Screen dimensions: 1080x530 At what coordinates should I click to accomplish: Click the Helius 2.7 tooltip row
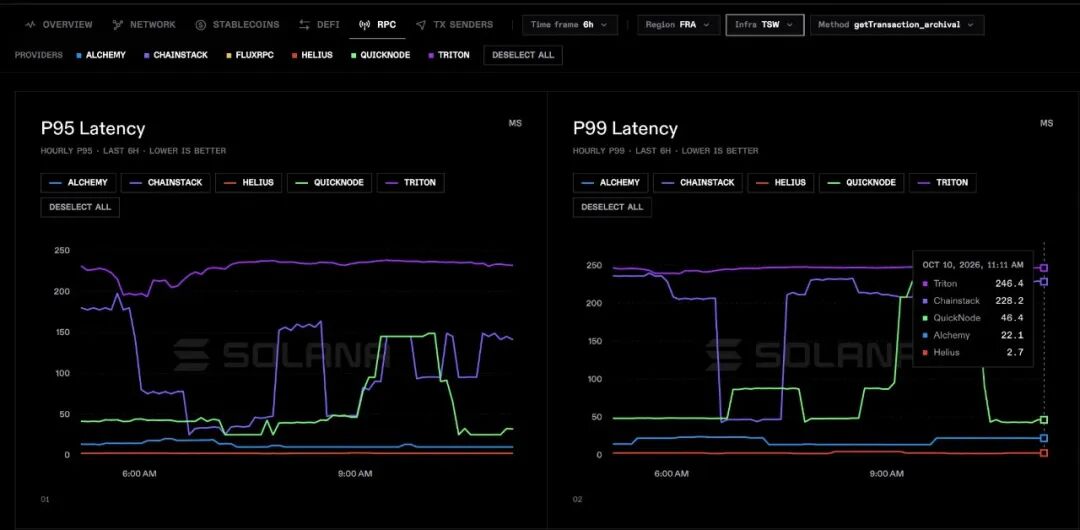pyautogui.click(x=973, y=352)
